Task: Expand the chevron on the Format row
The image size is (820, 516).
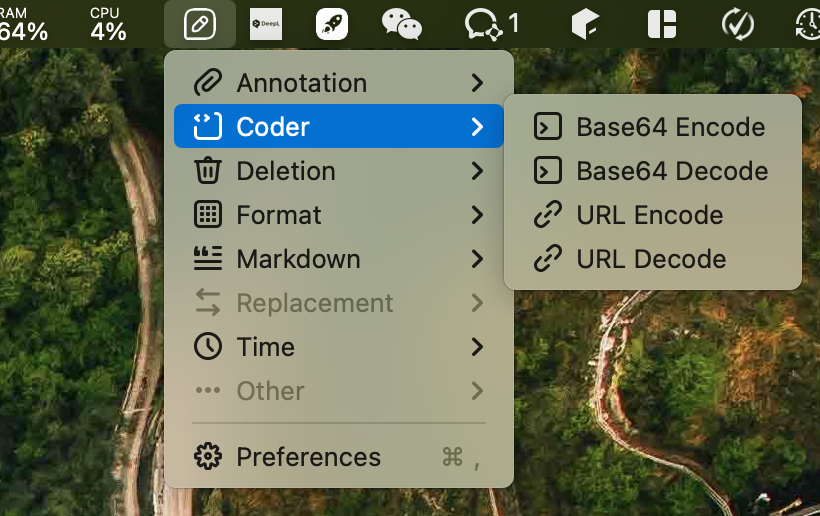Action: click(x=477, y=214)
